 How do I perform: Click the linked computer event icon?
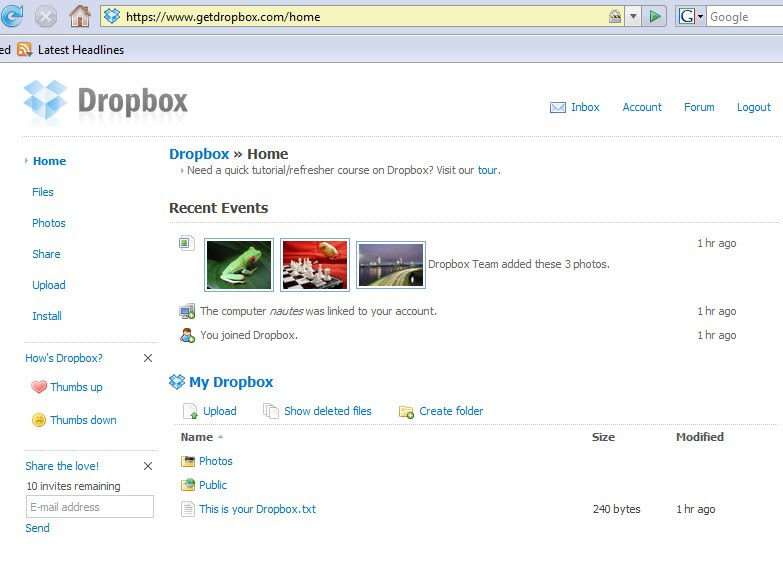click(187, 311)
